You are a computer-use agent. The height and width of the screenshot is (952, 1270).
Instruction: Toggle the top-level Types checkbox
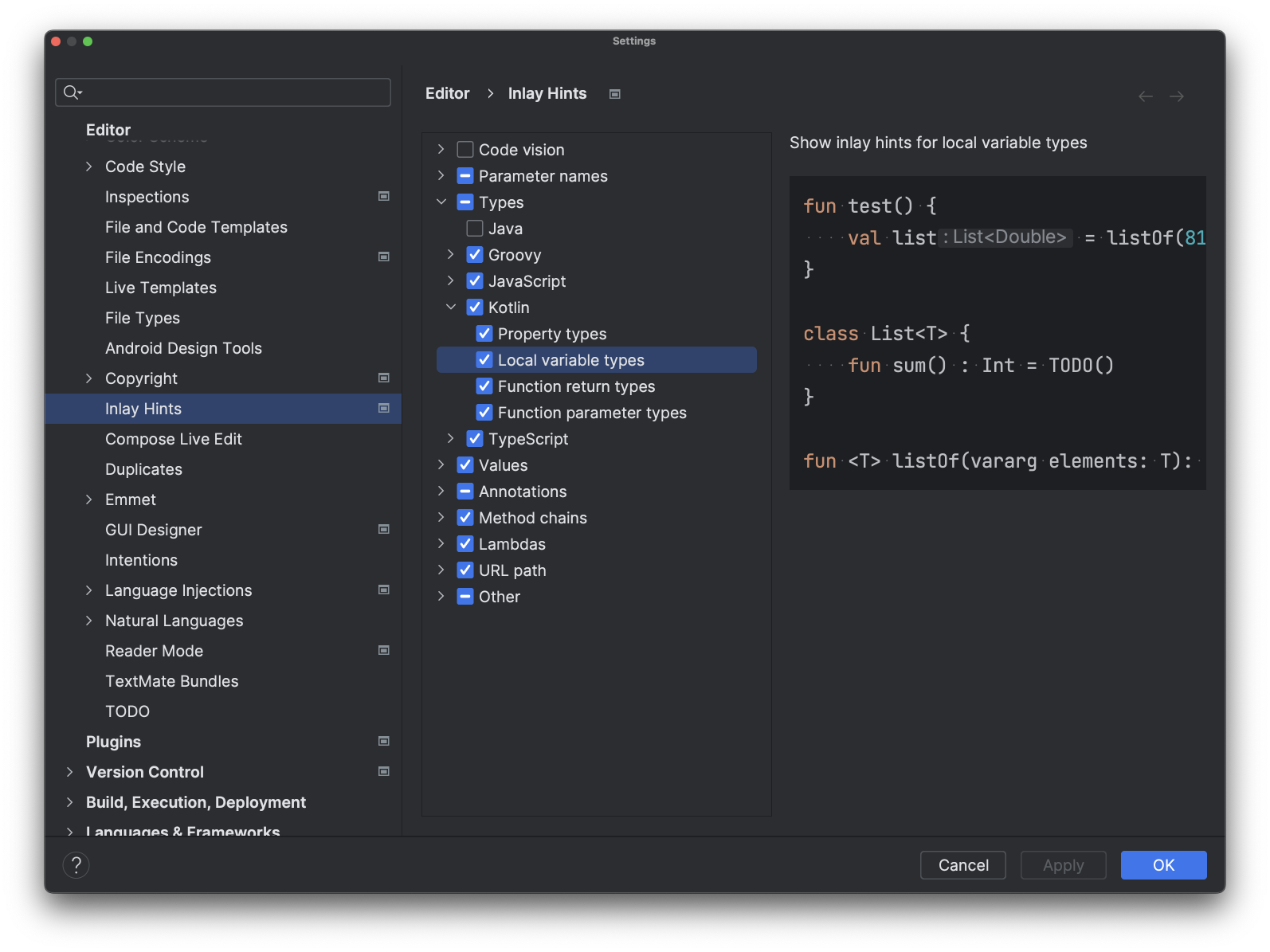[465, 202]
